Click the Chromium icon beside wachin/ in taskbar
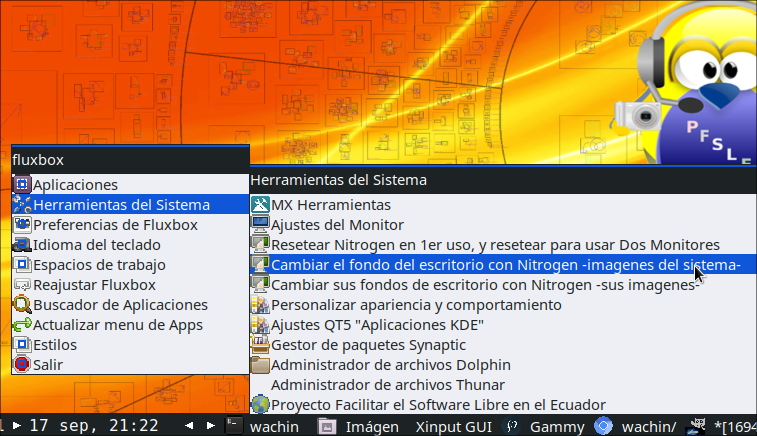The image size is (757, 436). [x=603, y=426]
